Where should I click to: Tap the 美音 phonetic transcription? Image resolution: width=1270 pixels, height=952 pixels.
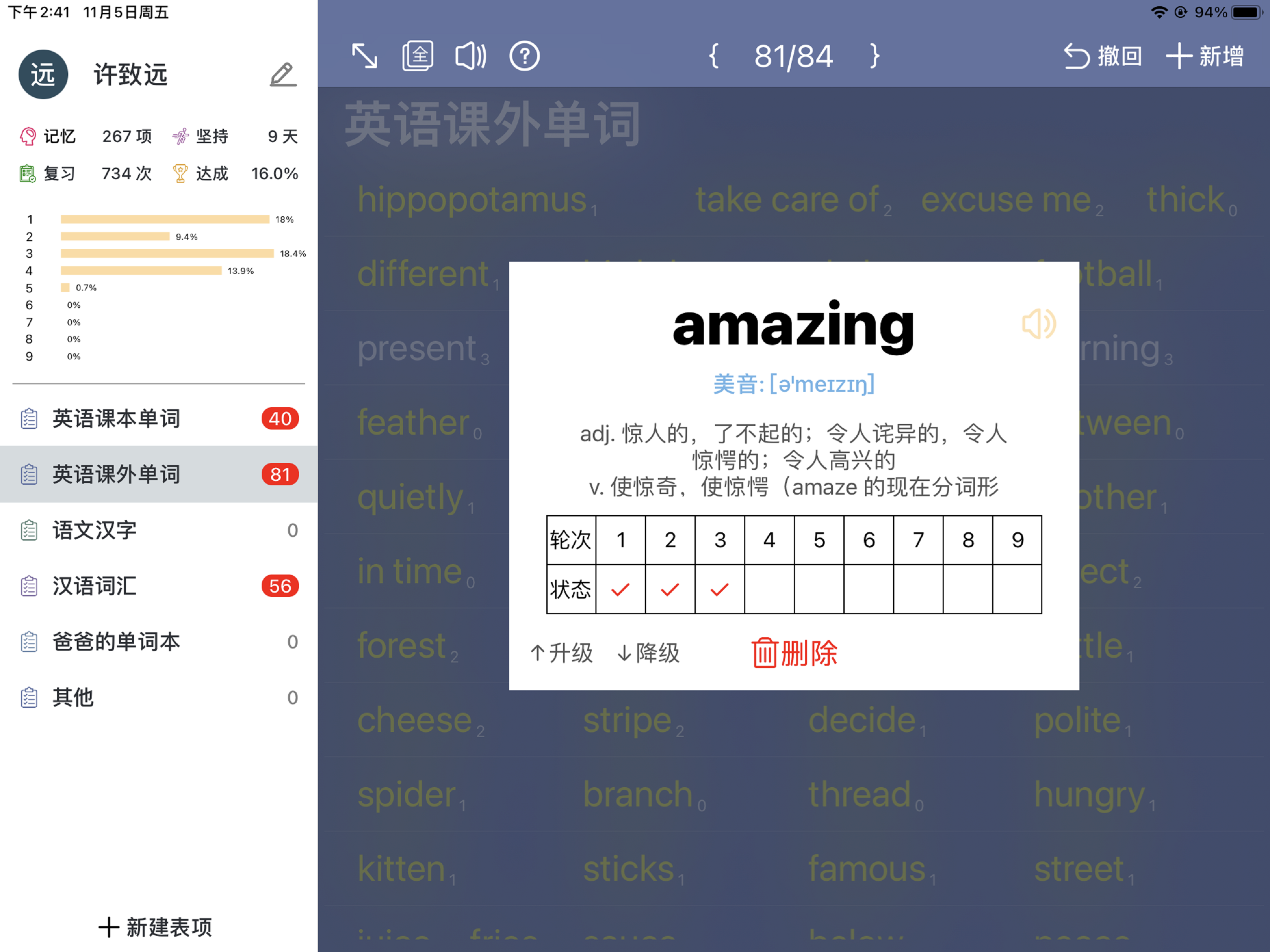point(794,384)
